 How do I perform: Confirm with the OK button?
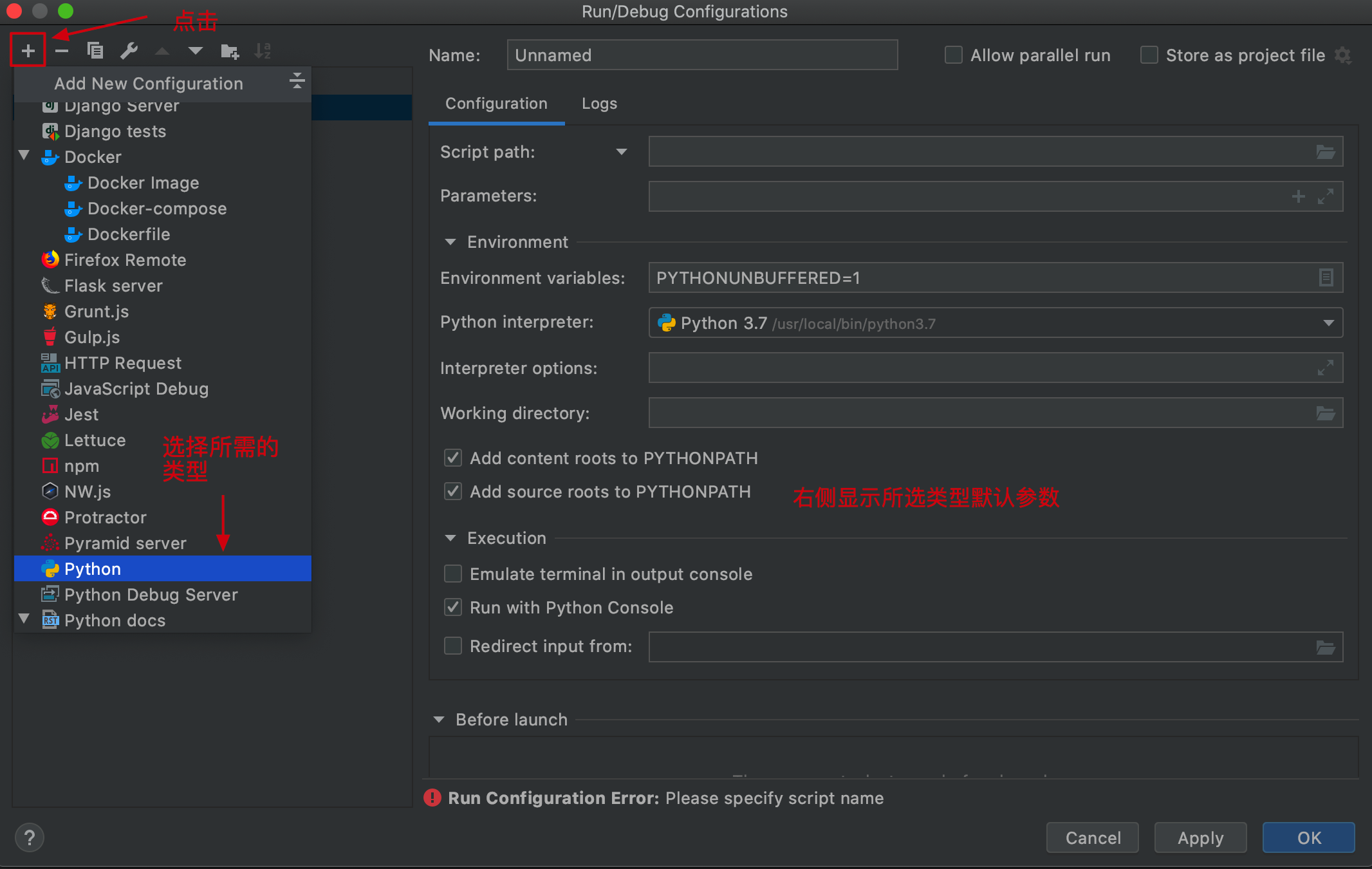[1309, 837]
